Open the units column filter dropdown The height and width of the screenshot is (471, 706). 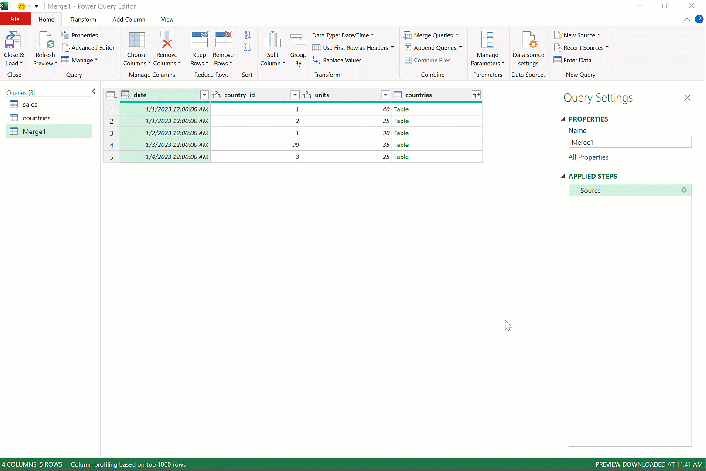click(x=385, y=95)
